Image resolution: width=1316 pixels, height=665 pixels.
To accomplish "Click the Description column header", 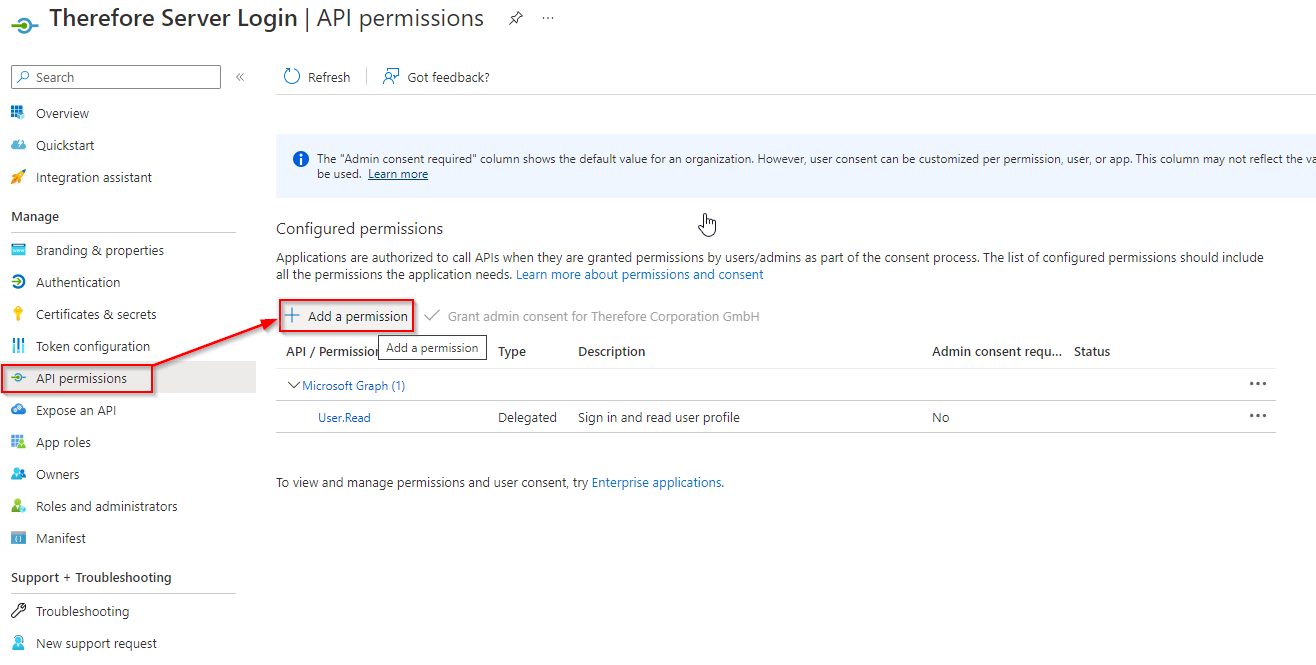I will [612, 351].
